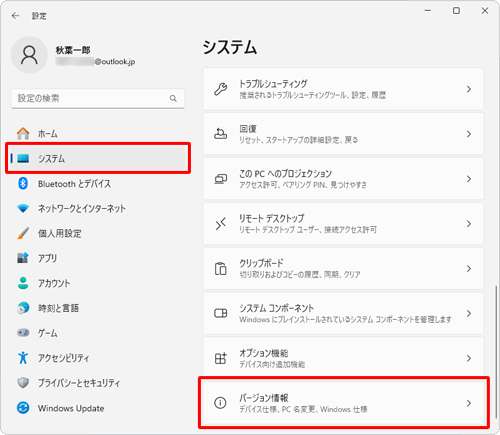Open トラブルシューティング settings title
500x435 pixels.
click(273, 84)
